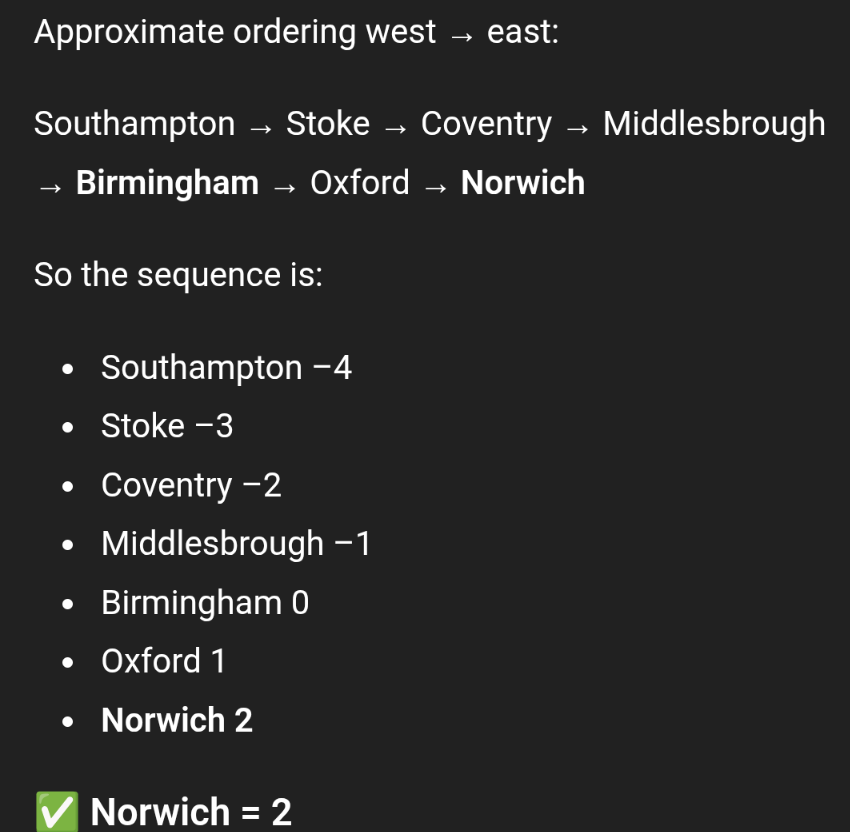
Task: Click bold Birmingham in the ordering line
Action: coord(167,183)
